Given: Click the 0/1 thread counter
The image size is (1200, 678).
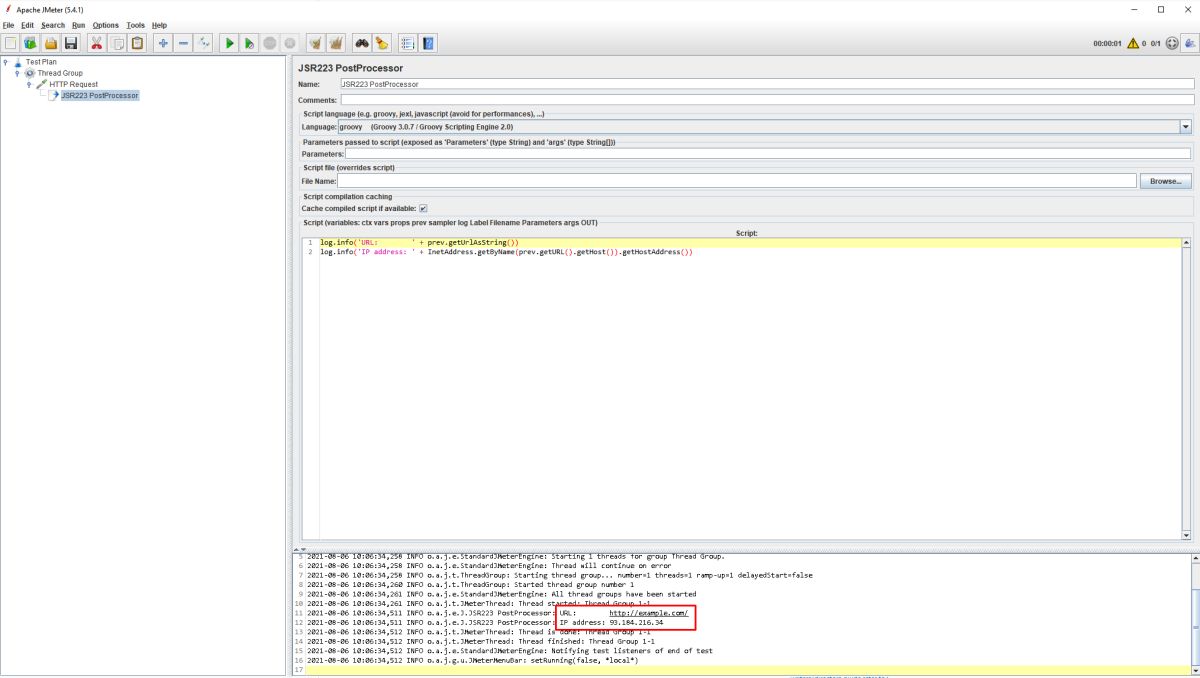Looking at the screenshot, I should click(x=1156, y=44).
